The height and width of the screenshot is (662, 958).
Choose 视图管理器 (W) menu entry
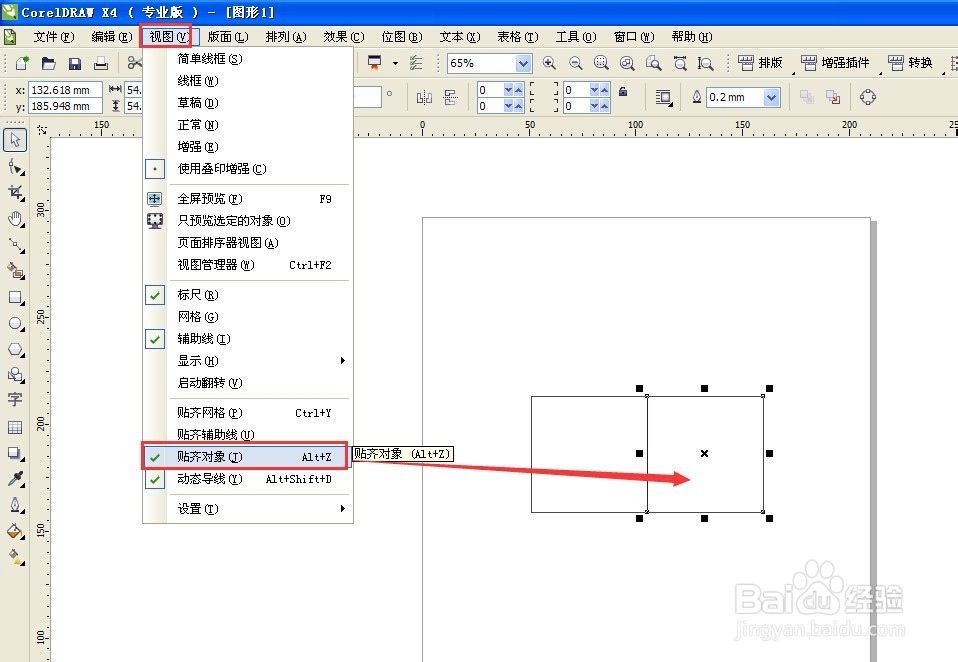(x=247, y=265)
